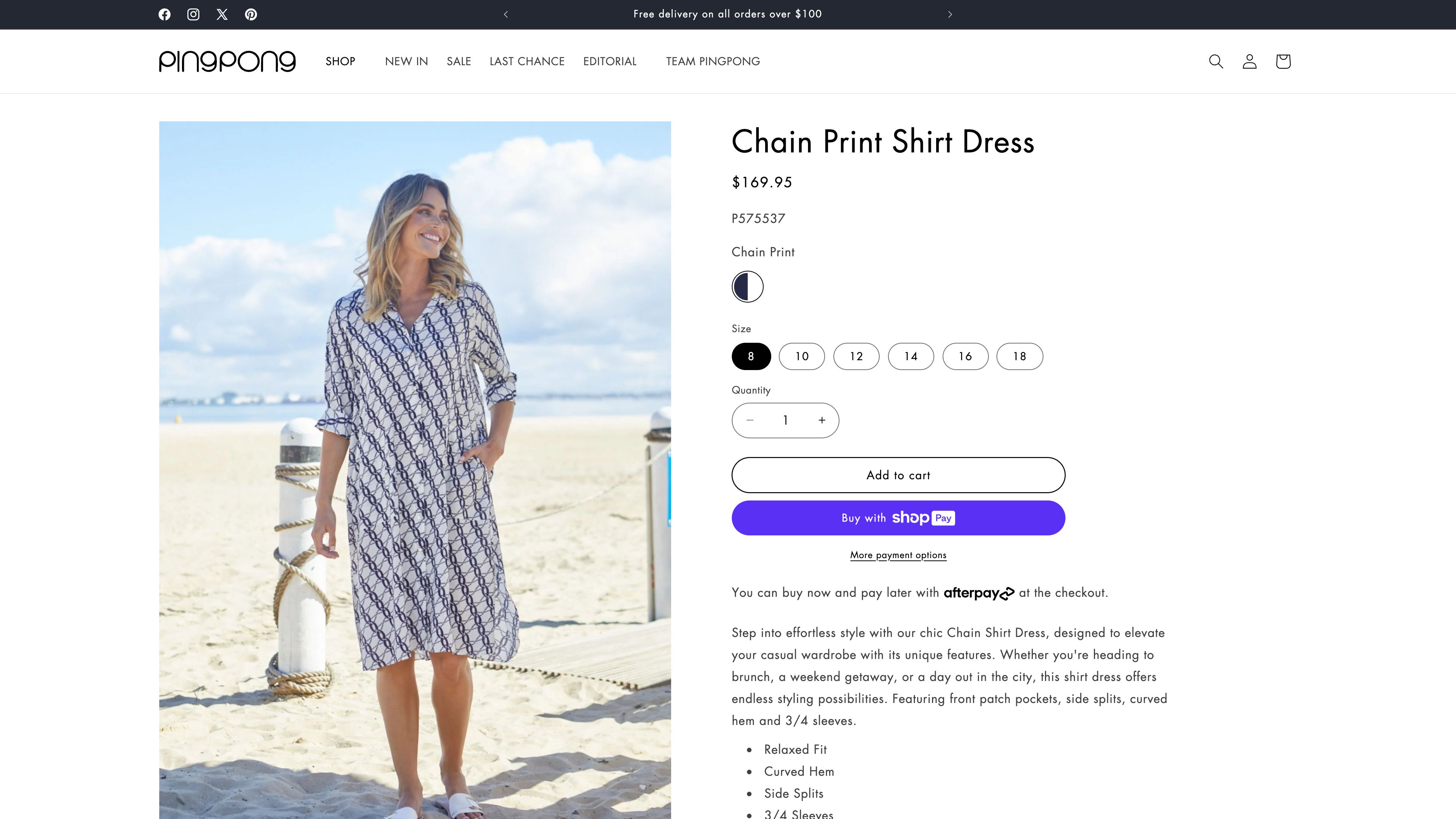The image size is (1456, 819).
Task: Open the search panel
Action: point(1215,61)
